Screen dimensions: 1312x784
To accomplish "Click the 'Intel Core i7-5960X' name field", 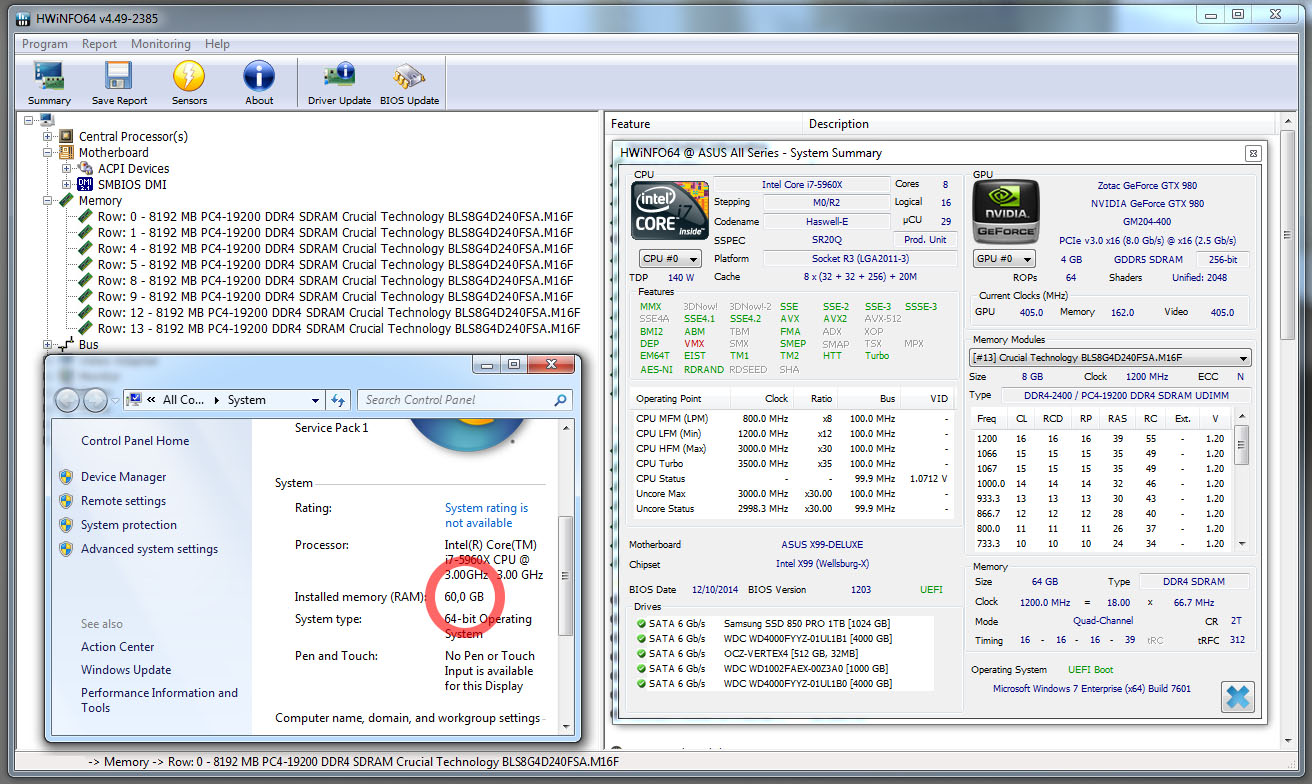I will click(801, 185).
